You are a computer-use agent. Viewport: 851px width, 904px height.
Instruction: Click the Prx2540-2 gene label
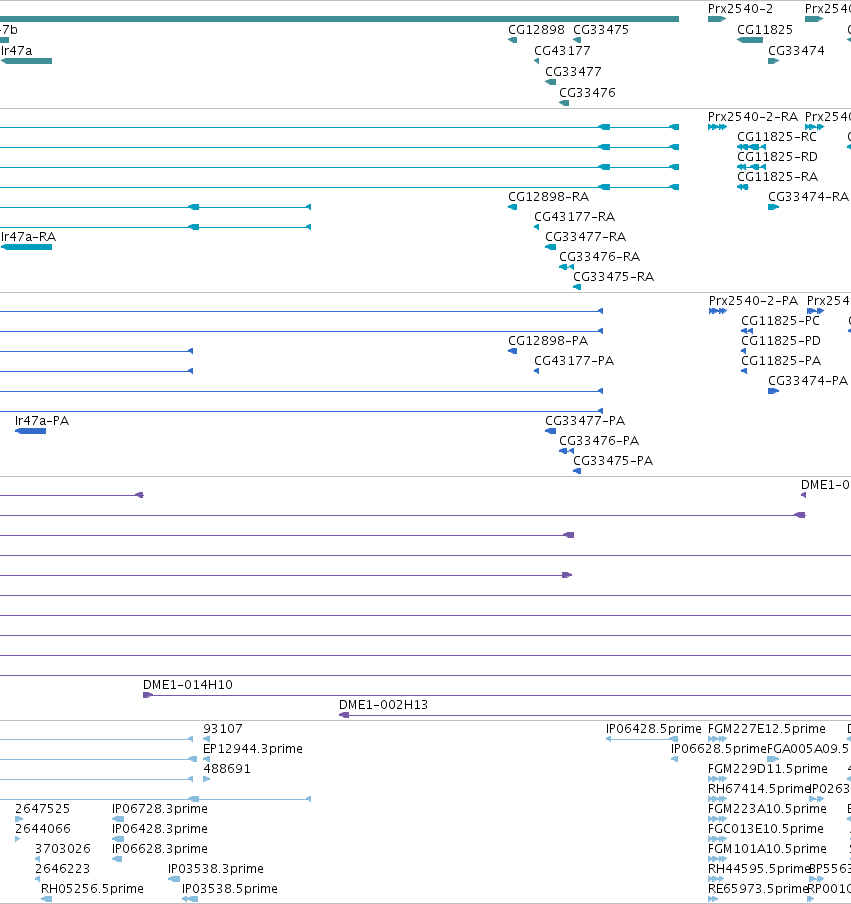[740, 9]
